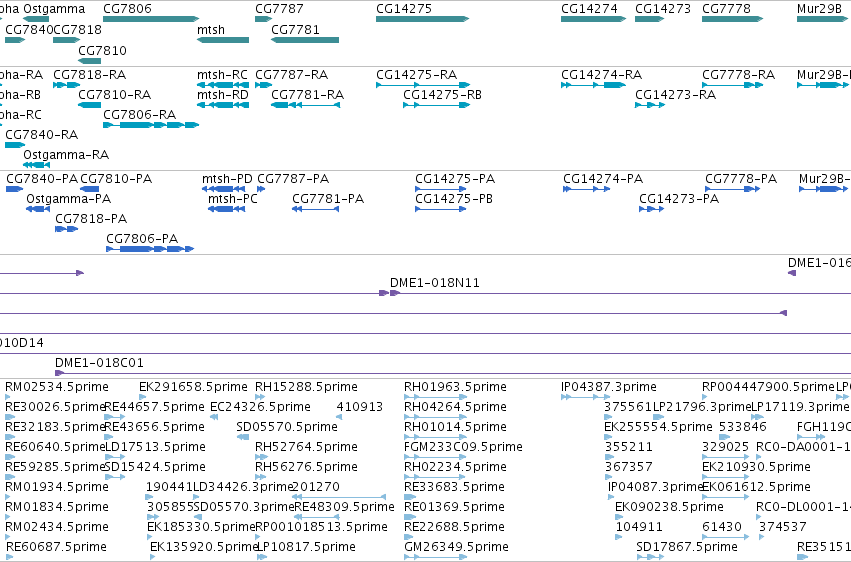This screenshot has height=562, width=851.
Task: Click the CG7778-RA transcript label
Action: point(738,74)
